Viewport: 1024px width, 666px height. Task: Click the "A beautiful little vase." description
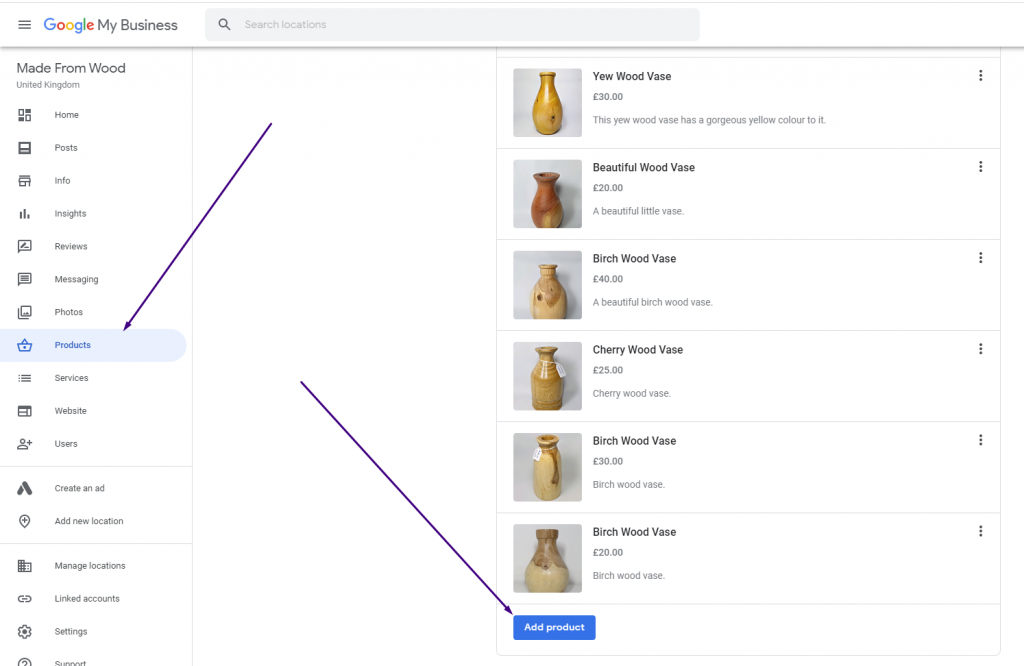point(638,212)
